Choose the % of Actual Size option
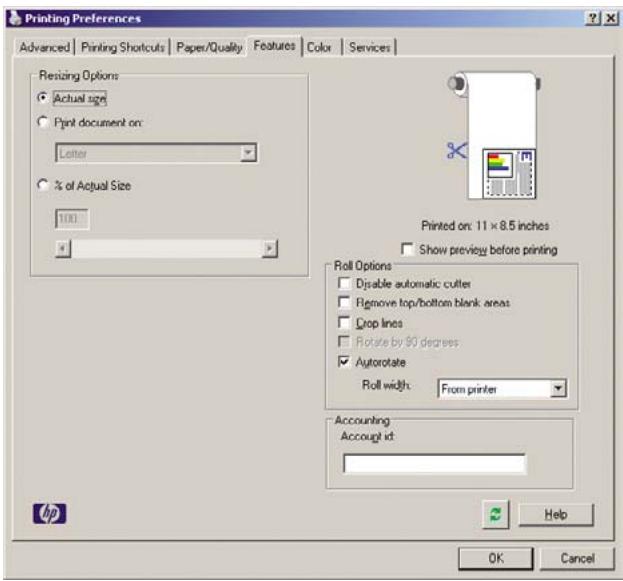 point(43,185)
